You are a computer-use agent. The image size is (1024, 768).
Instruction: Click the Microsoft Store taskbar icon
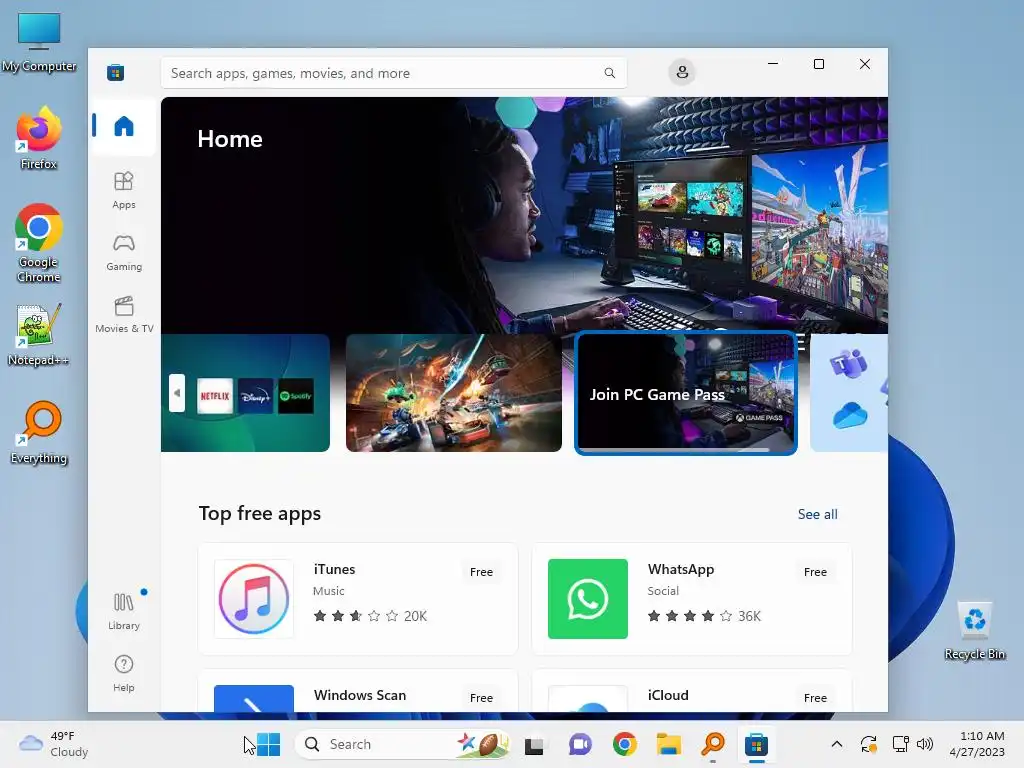756,744
